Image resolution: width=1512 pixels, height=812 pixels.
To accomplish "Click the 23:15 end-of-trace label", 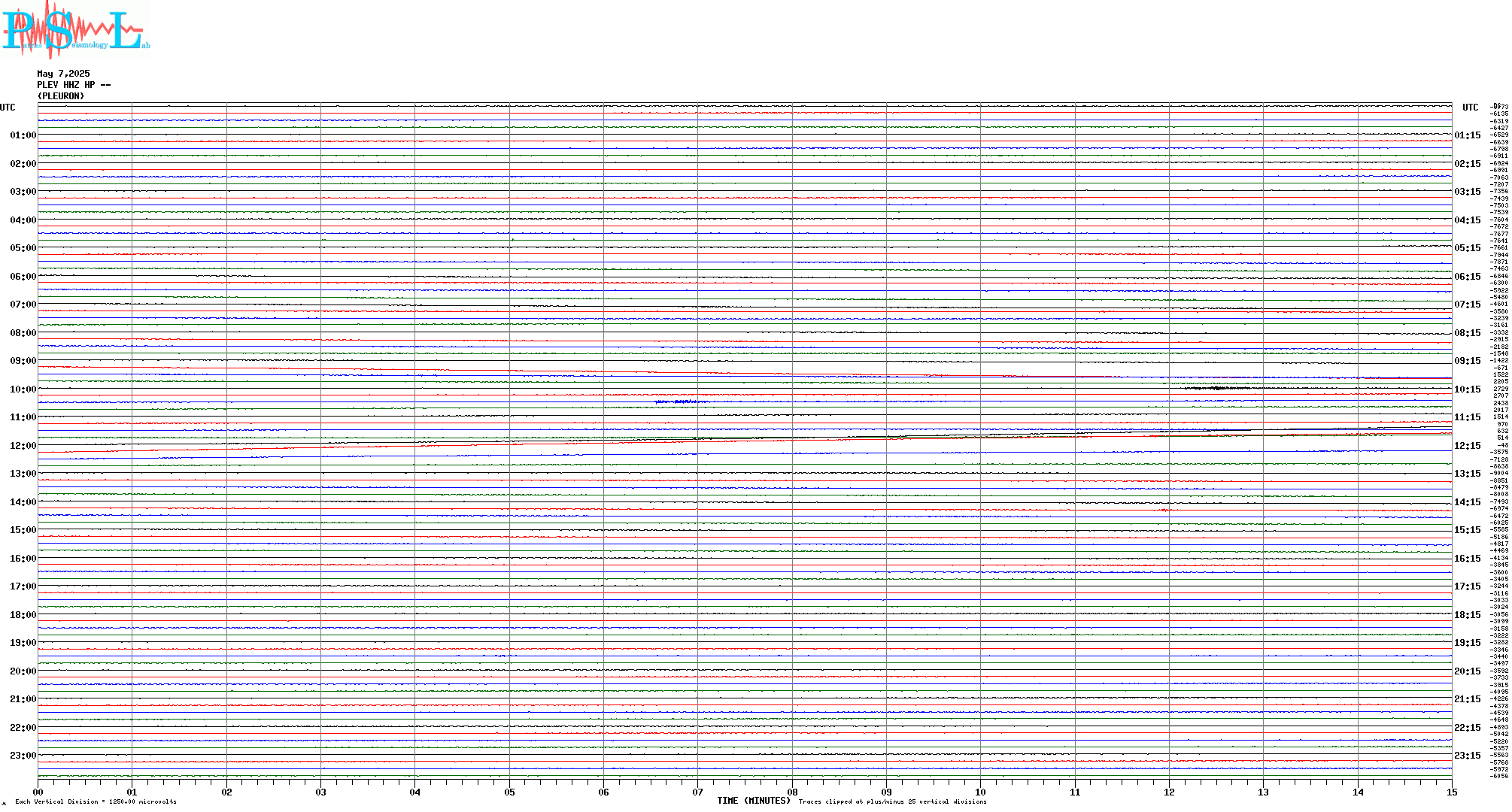I will tap(1468, 756).
